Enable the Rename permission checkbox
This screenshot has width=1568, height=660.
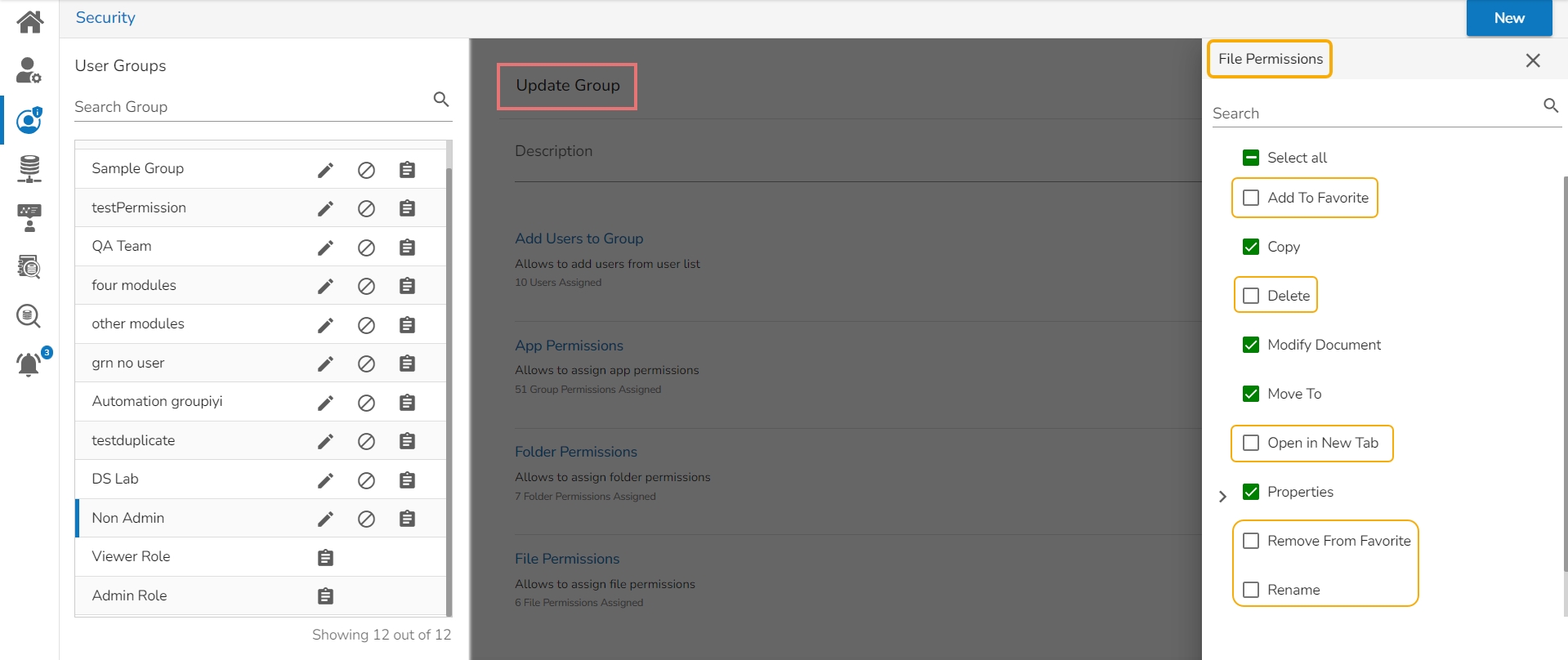[1251, 590]
